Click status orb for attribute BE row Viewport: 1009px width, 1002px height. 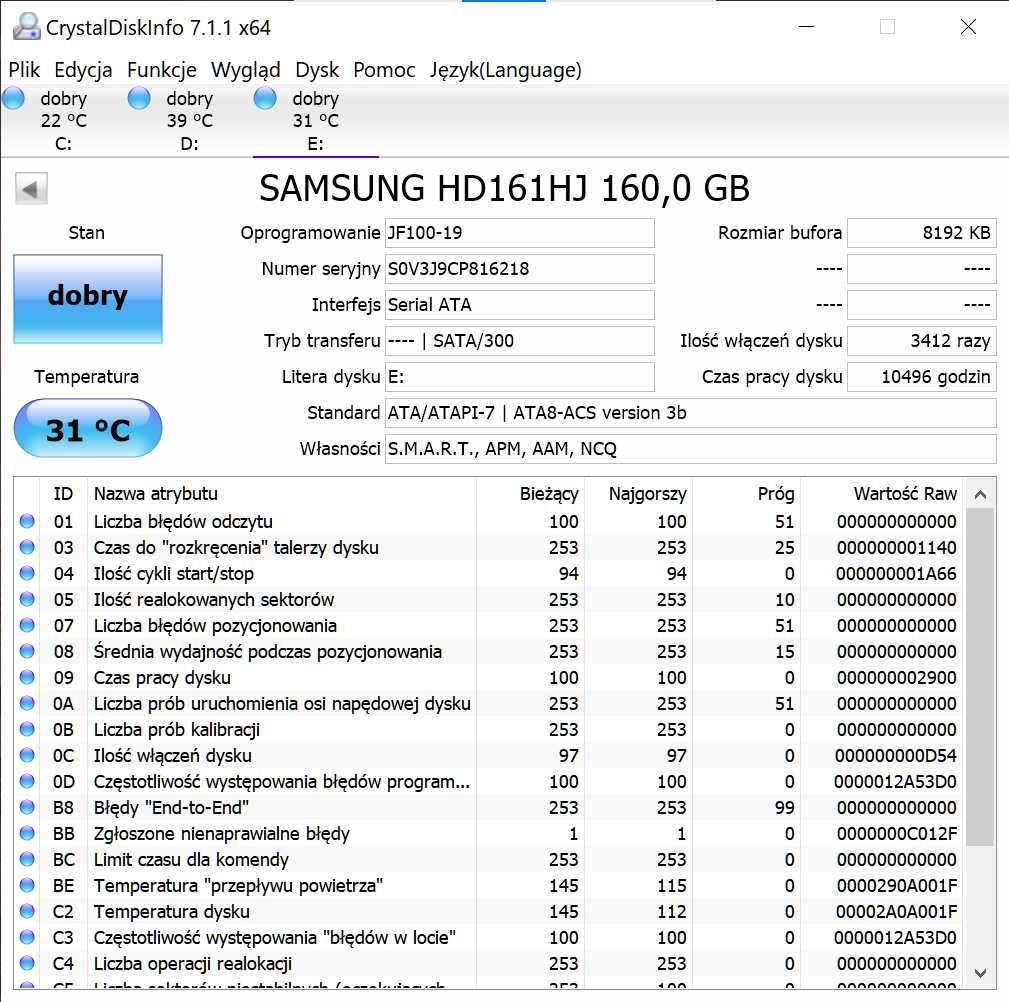(27, 886)
